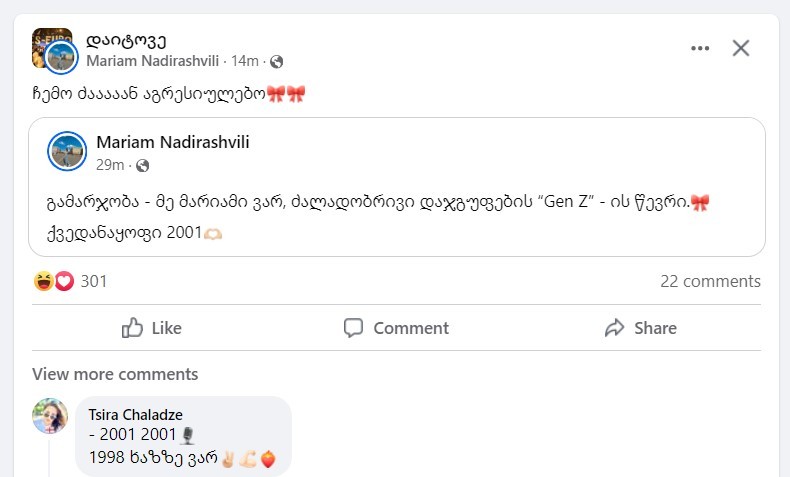Click the Comment speech bubble icon
The width and height of the screenshot is (790, 477).
point(353,328)
